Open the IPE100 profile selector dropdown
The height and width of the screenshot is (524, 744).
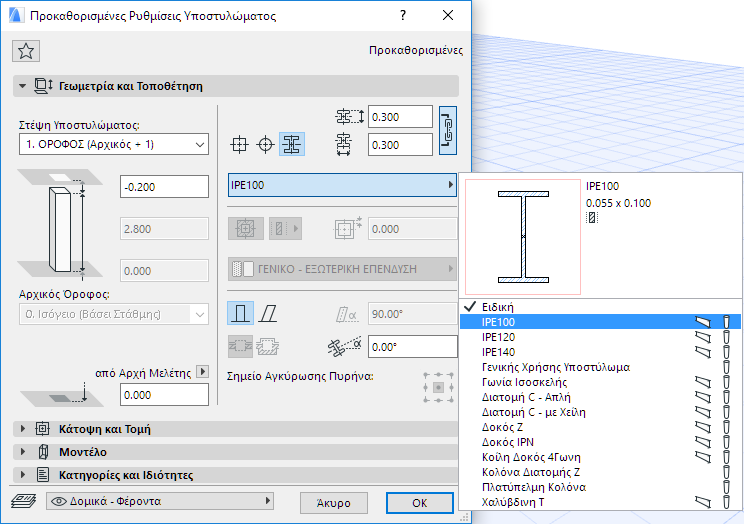[x=342, y=185]
